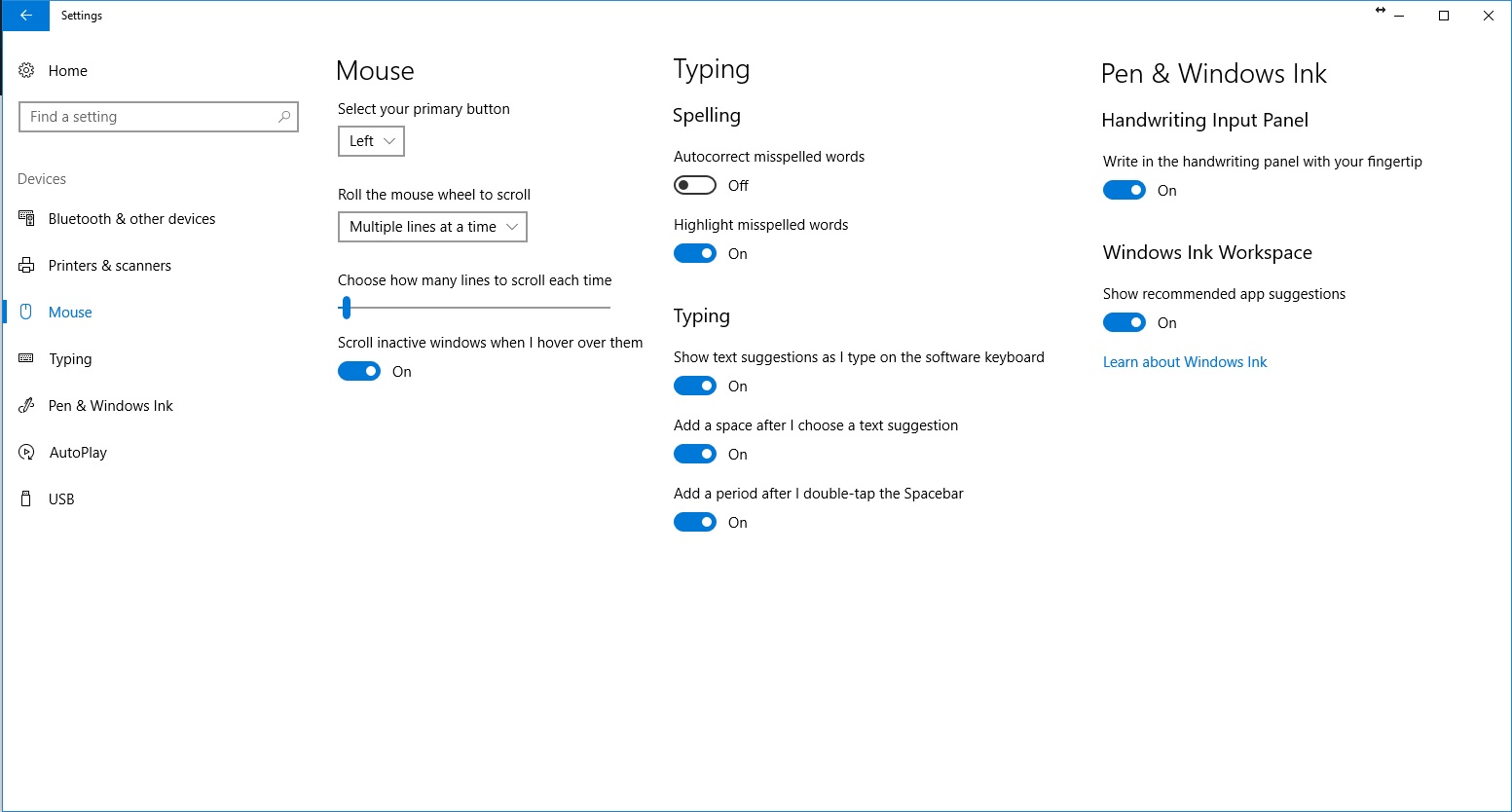
Task: Click the Devices category heading
Action: 42,179
